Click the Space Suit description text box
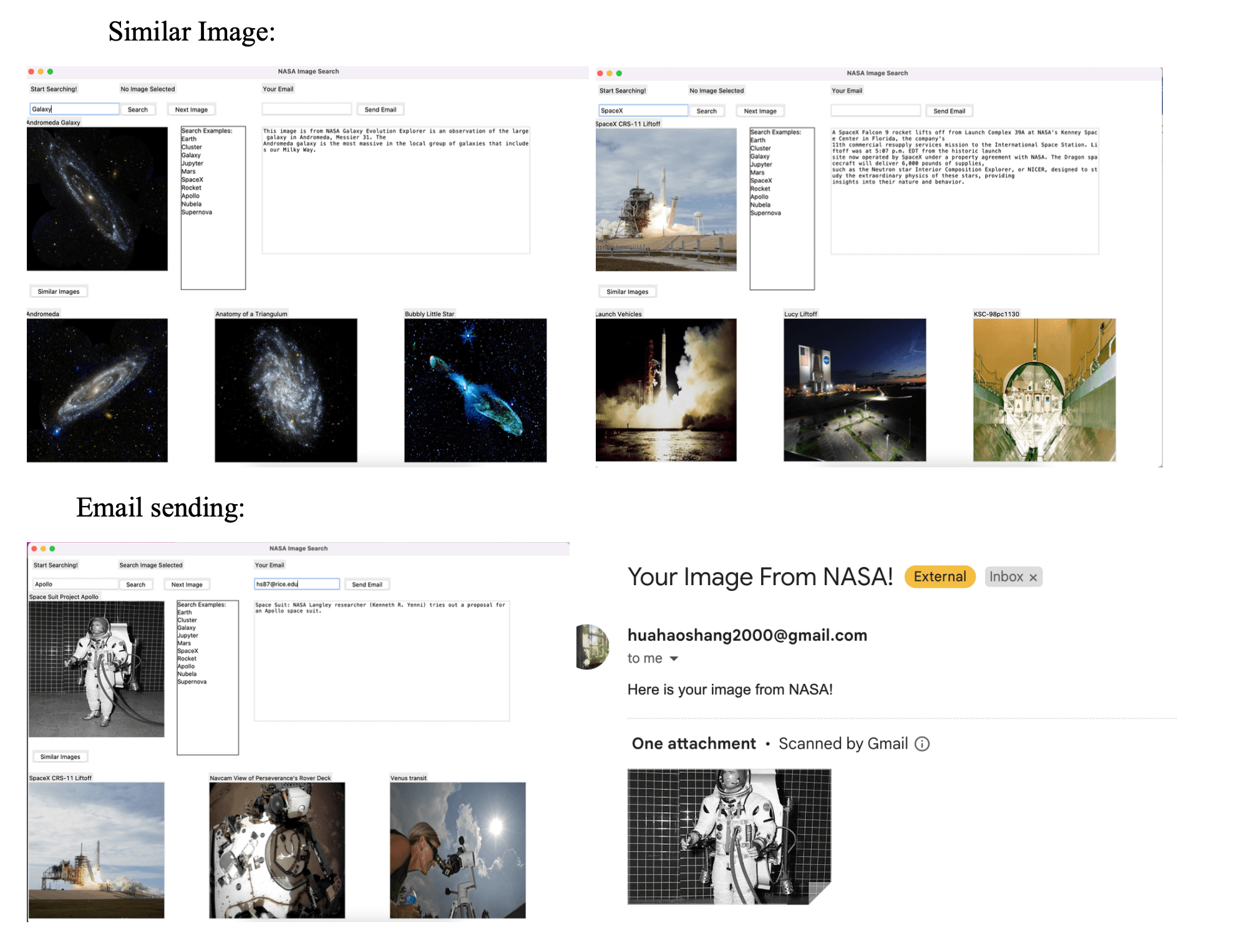1239x952 pixels. click(382, 661)
